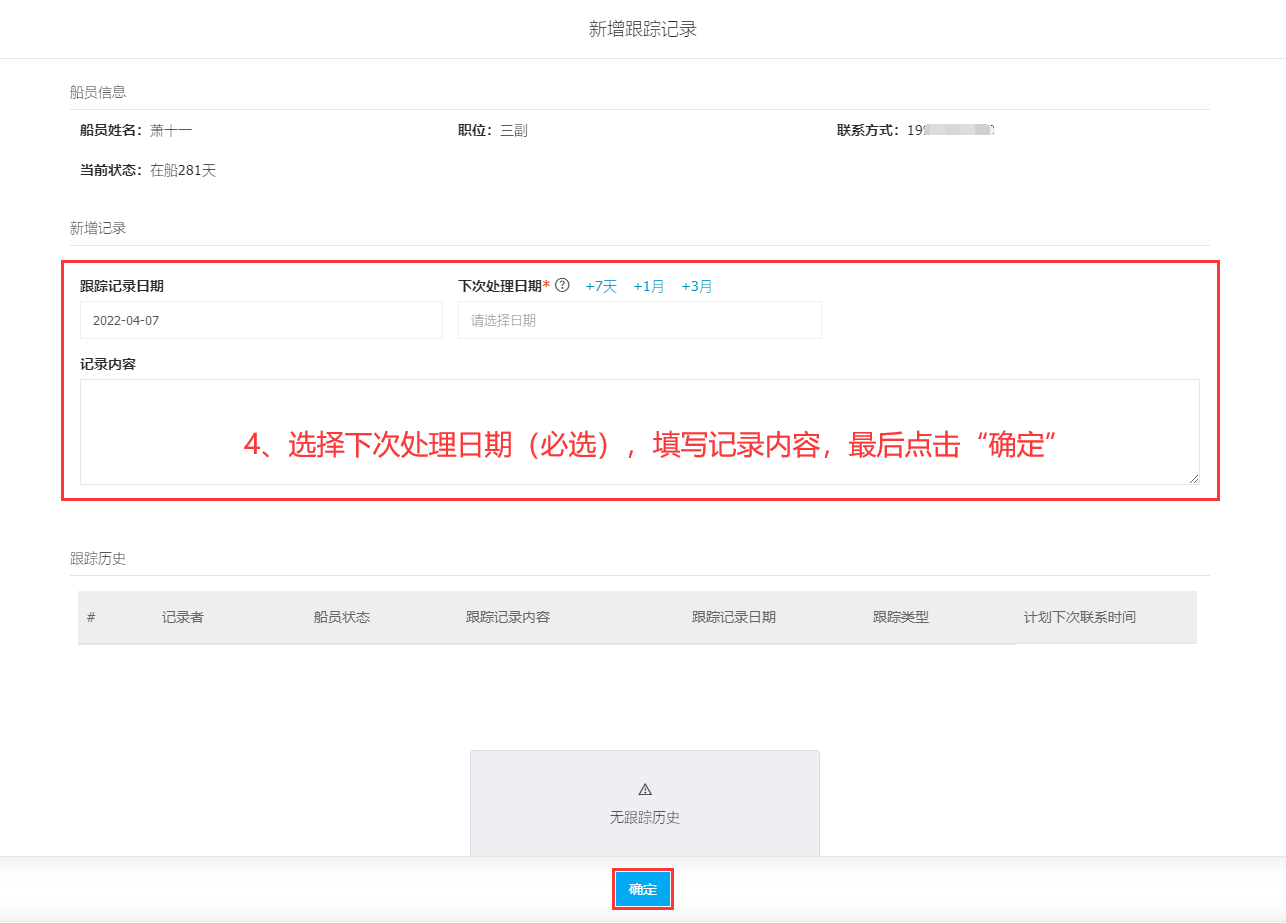The image size is (1286, 923).
Task: Add 7 days with the +7天 shortcut
Action: pos(601,286)
